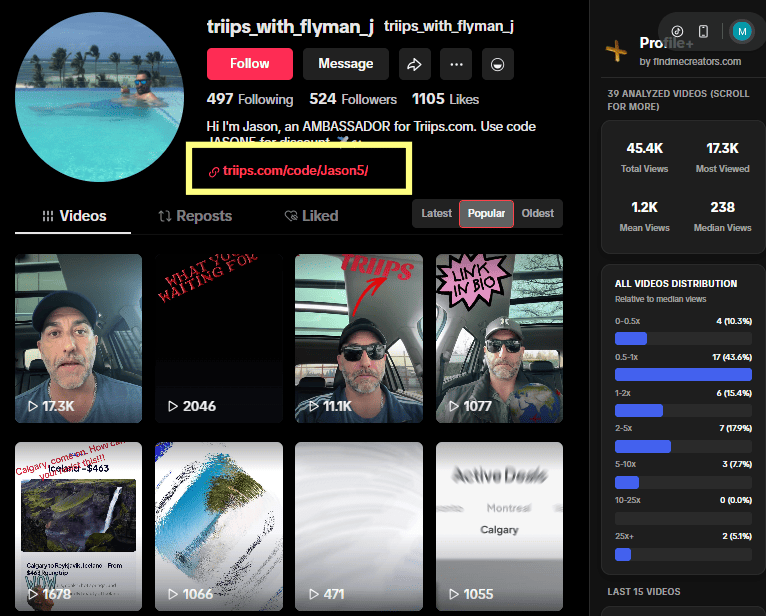Click the 0.5-1x distribution bar
Image resolution: width=766 pixels, height=616 pixels.
coord(682,374)
